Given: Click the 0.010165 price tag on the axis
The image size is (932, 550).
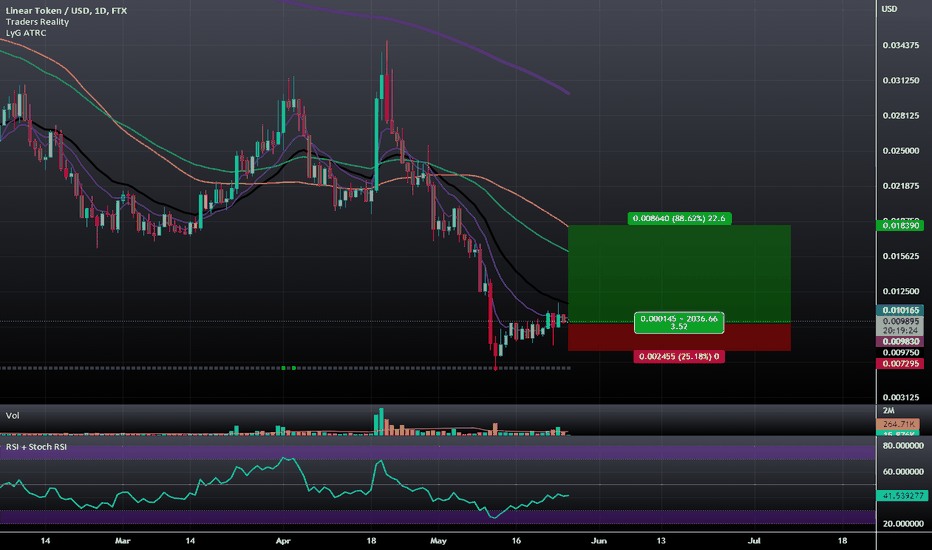Looking at the screenshot, I should click(x=900, y=310).
